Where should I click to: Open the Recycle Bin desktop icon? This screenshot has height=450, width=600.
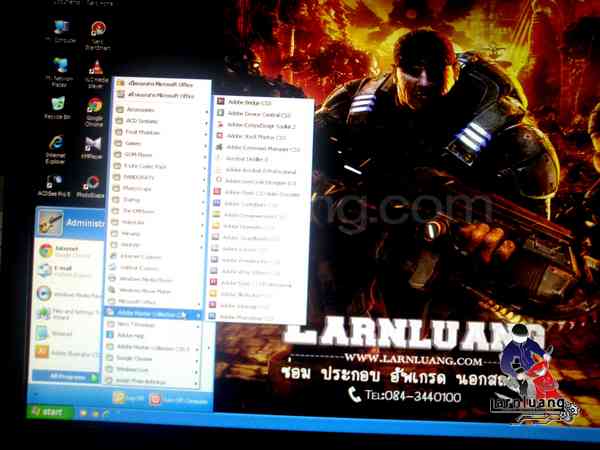[58, 108]
